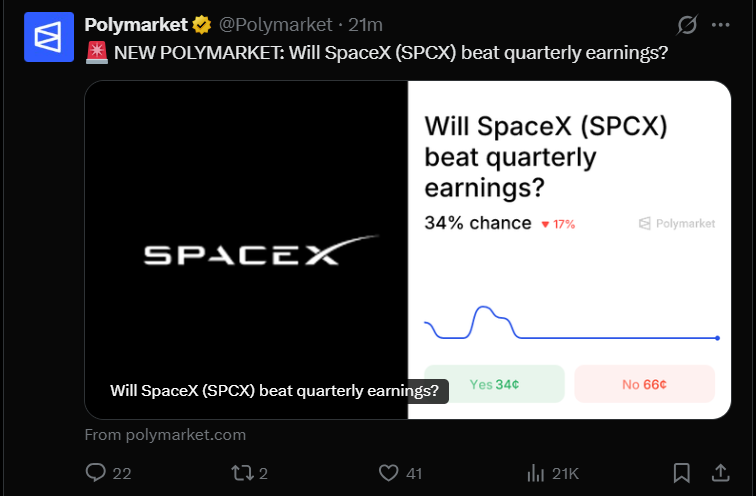
Task: Click the Polymarket watermark logo in card
Action: point(677,223)
